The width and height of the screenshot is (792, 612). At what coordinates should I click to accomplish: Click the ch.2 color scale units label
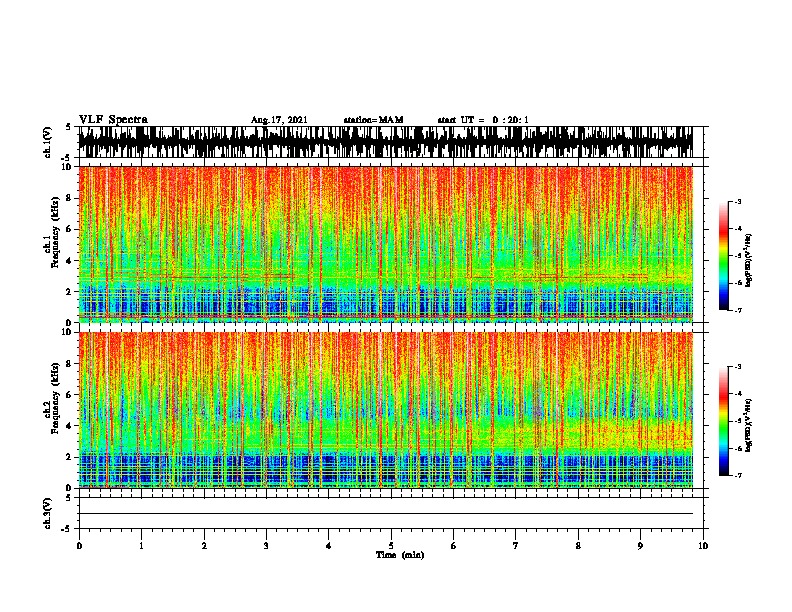(x=749, y=426)
